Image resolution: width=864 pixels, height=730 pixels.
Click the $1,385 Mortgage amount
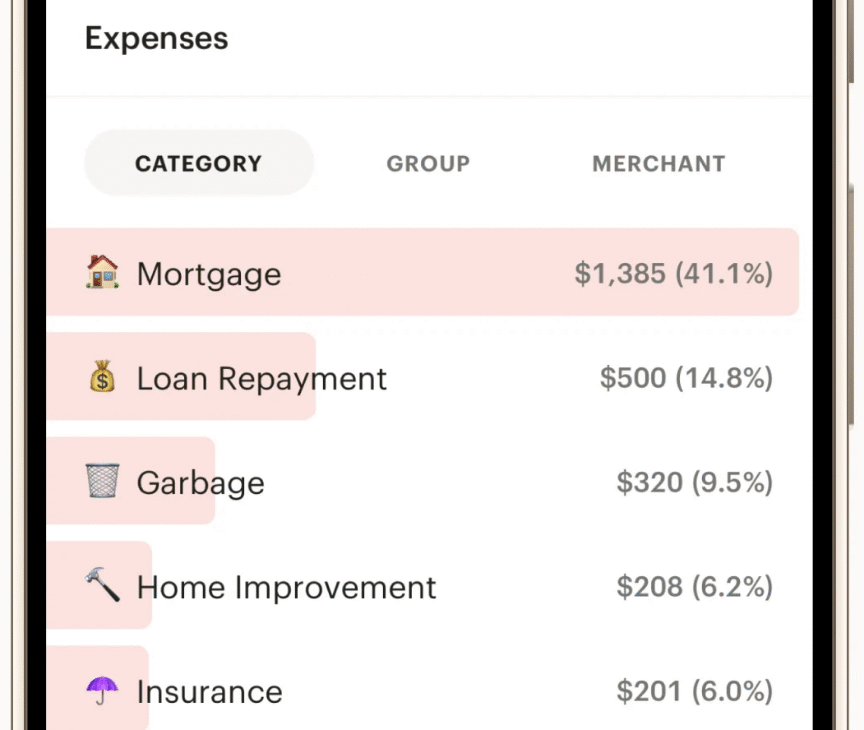coord(673,273)
